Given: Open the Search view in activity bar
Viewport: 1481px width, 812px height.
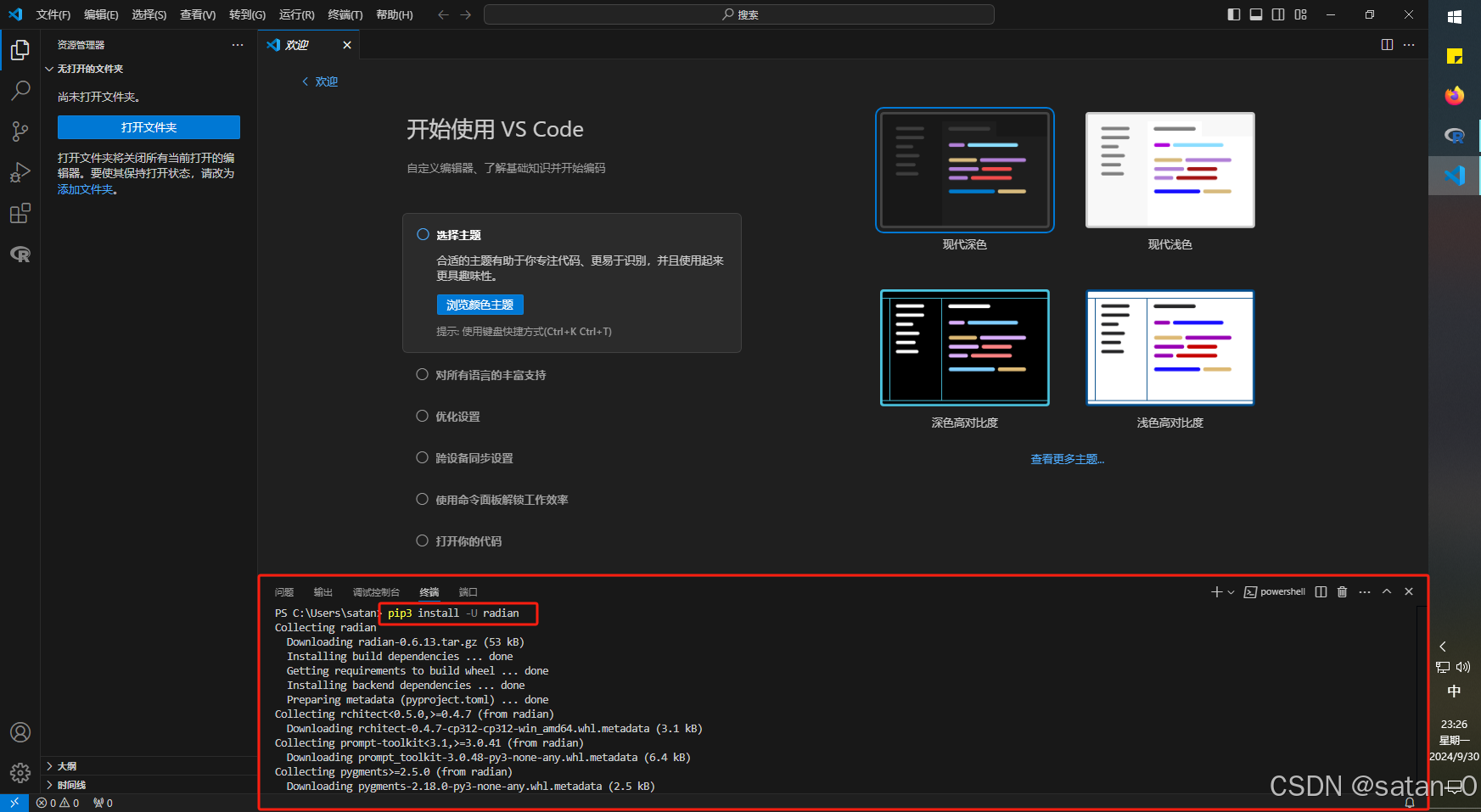Looking at the screenshot, I should (20, 91).
